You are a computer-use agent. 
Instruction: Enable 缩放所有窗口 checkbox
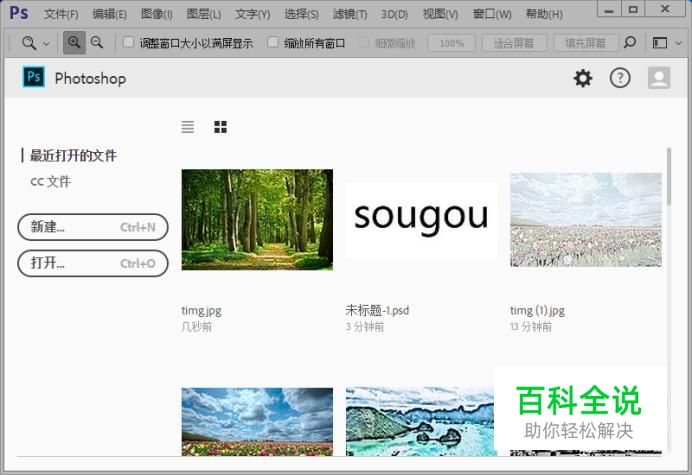273,42
